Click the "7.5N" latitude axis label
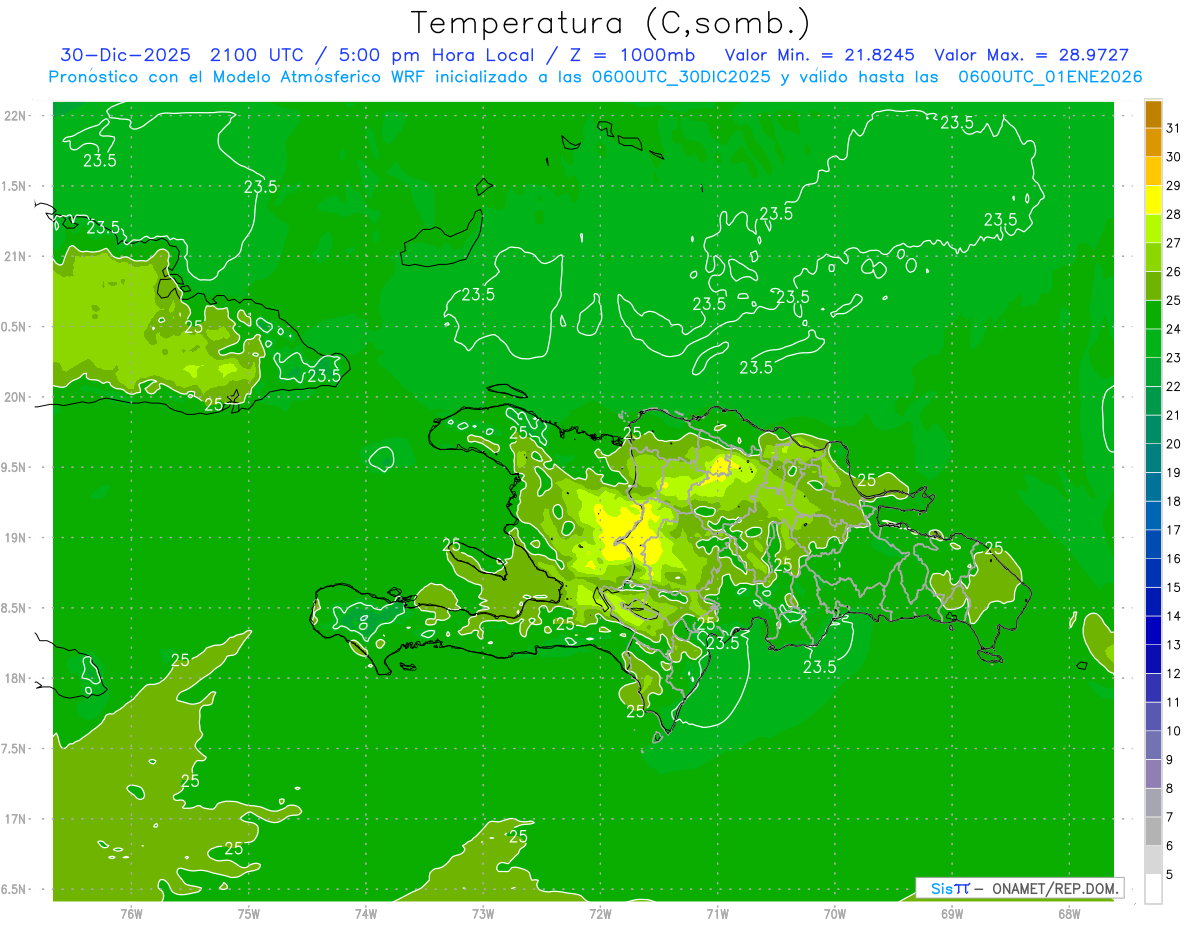 click(14, 749)
